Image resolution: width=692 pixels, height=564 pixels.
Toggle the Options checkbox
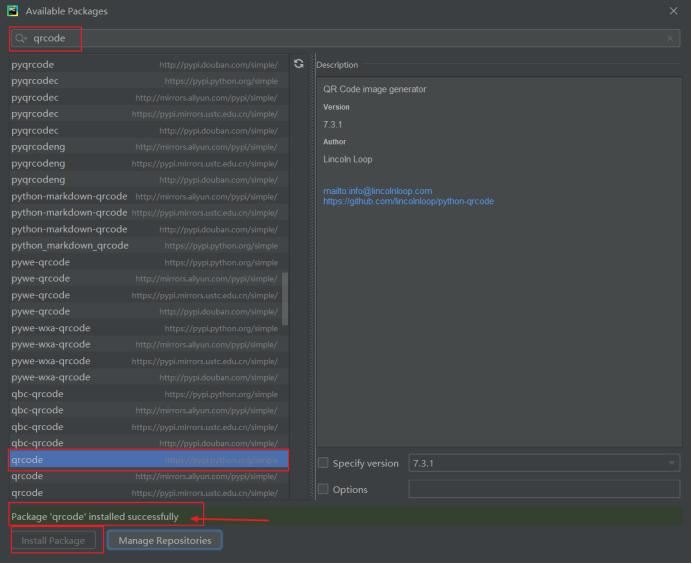pos(323,489)
